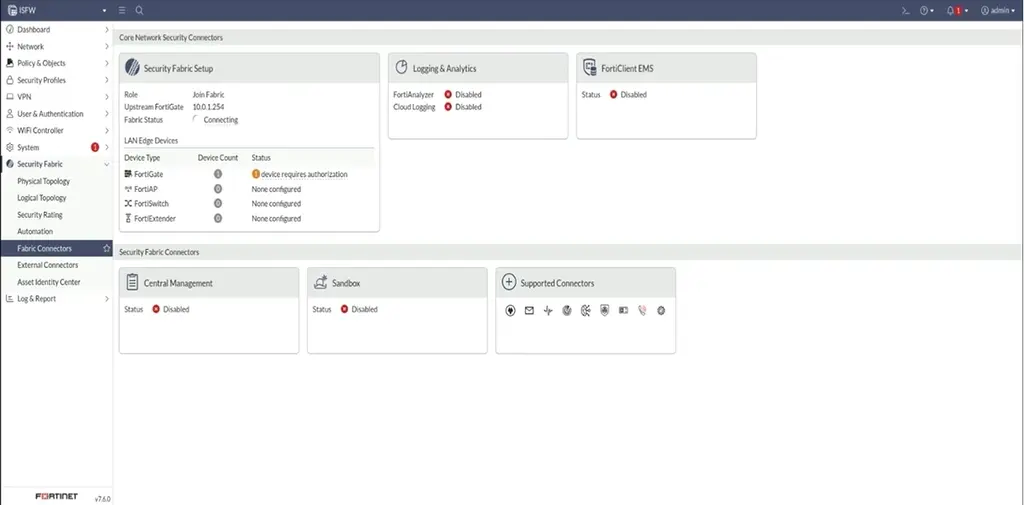Open the admin user menu

click(998, 11)
